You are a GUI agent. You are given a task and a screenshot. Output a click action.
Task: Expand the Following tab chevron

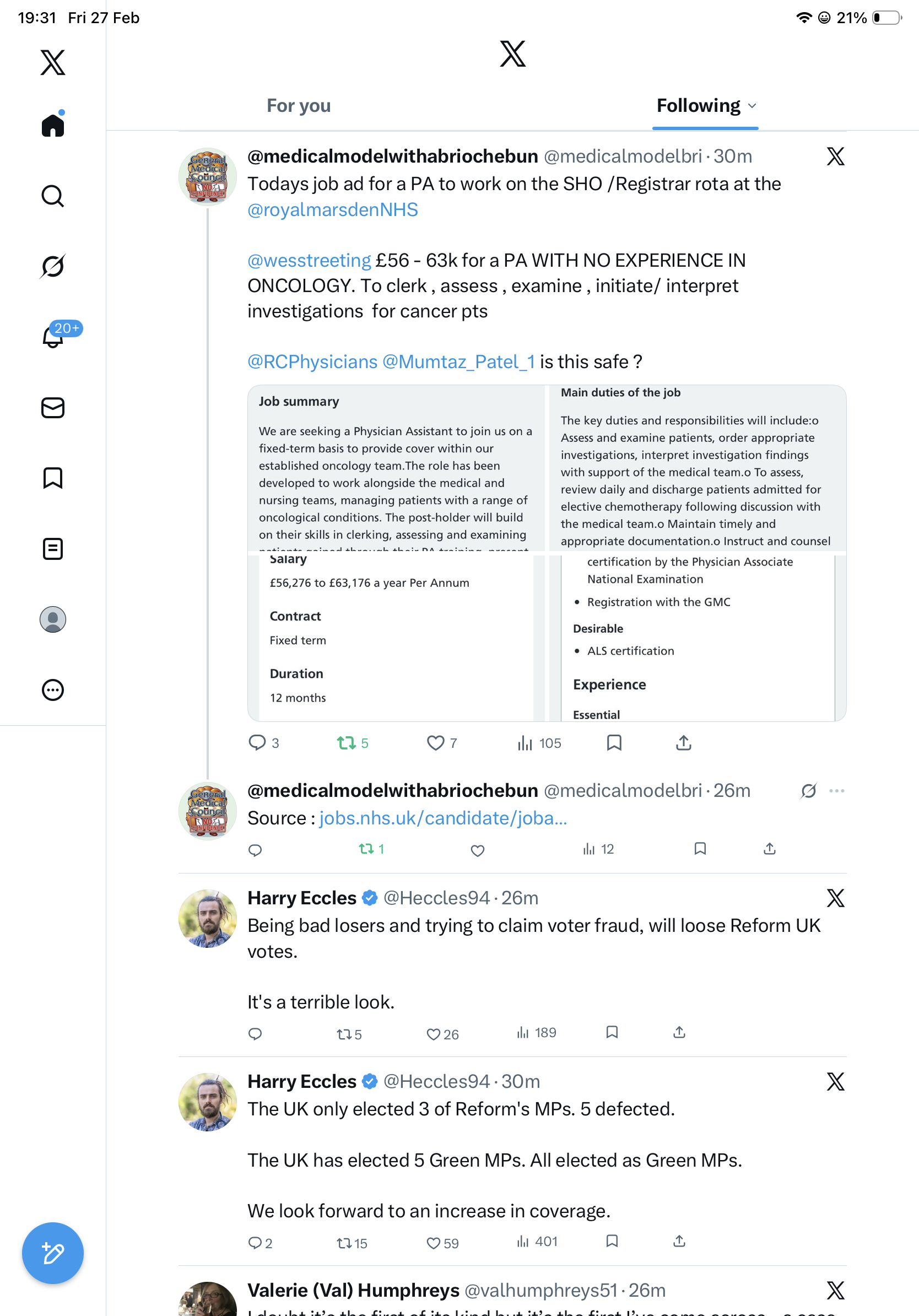tap(752, 106)
